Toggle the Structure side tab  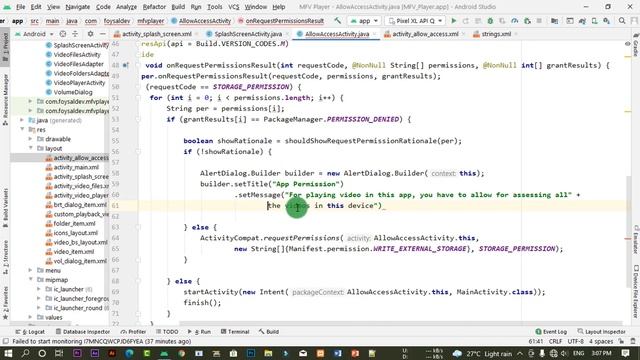coord(5,256)
